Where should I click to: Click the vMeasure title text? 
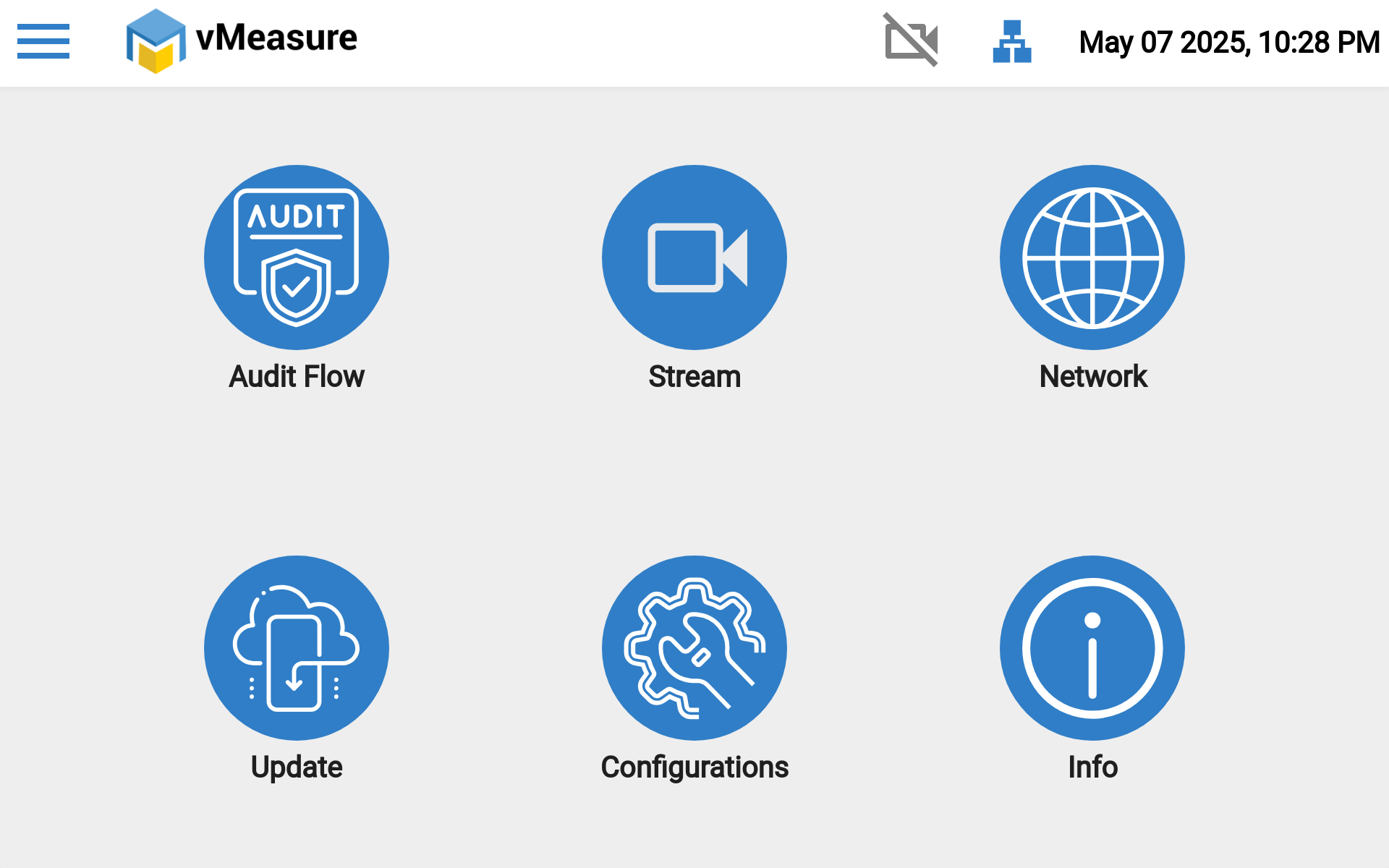(x=277, y=38)
